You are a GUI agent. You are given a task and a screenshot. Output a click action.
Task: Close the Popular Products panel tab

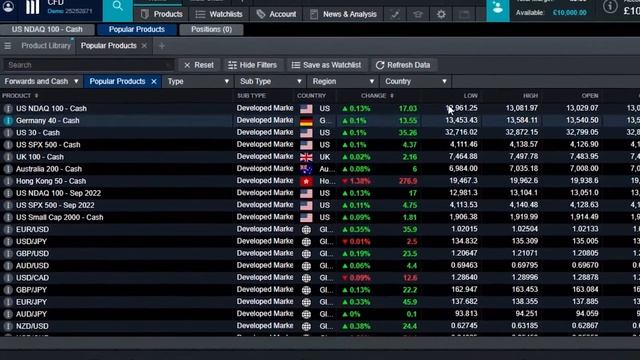coord(144,46)
